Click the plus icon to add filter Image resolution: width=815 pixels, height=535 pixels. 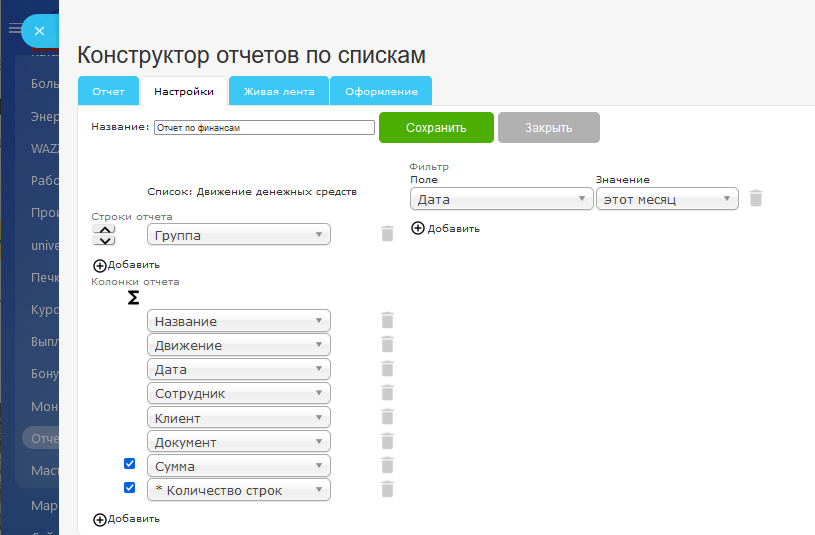[418, 228]
